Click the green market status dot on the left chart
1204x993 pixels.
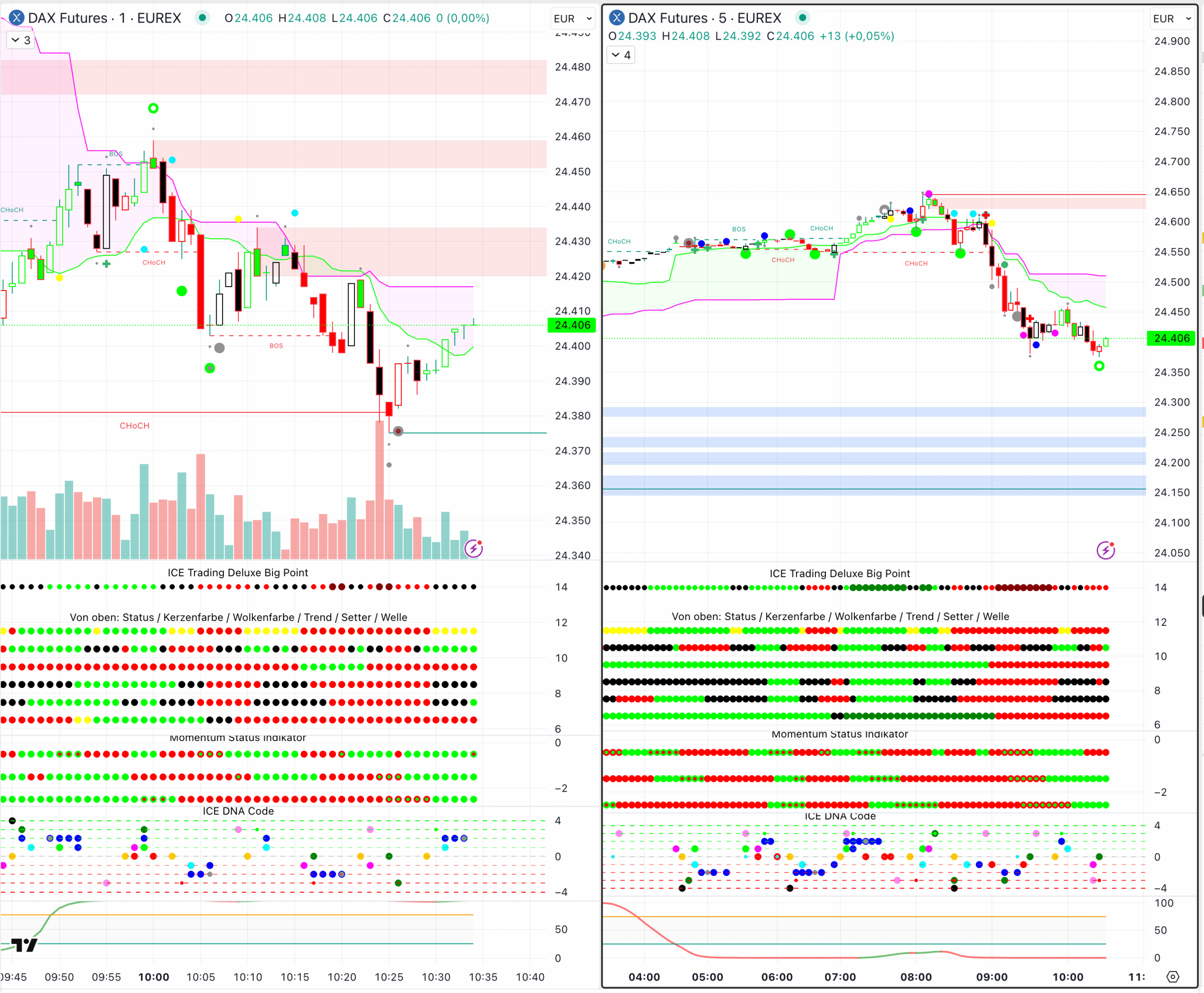[x=202, y=18]
